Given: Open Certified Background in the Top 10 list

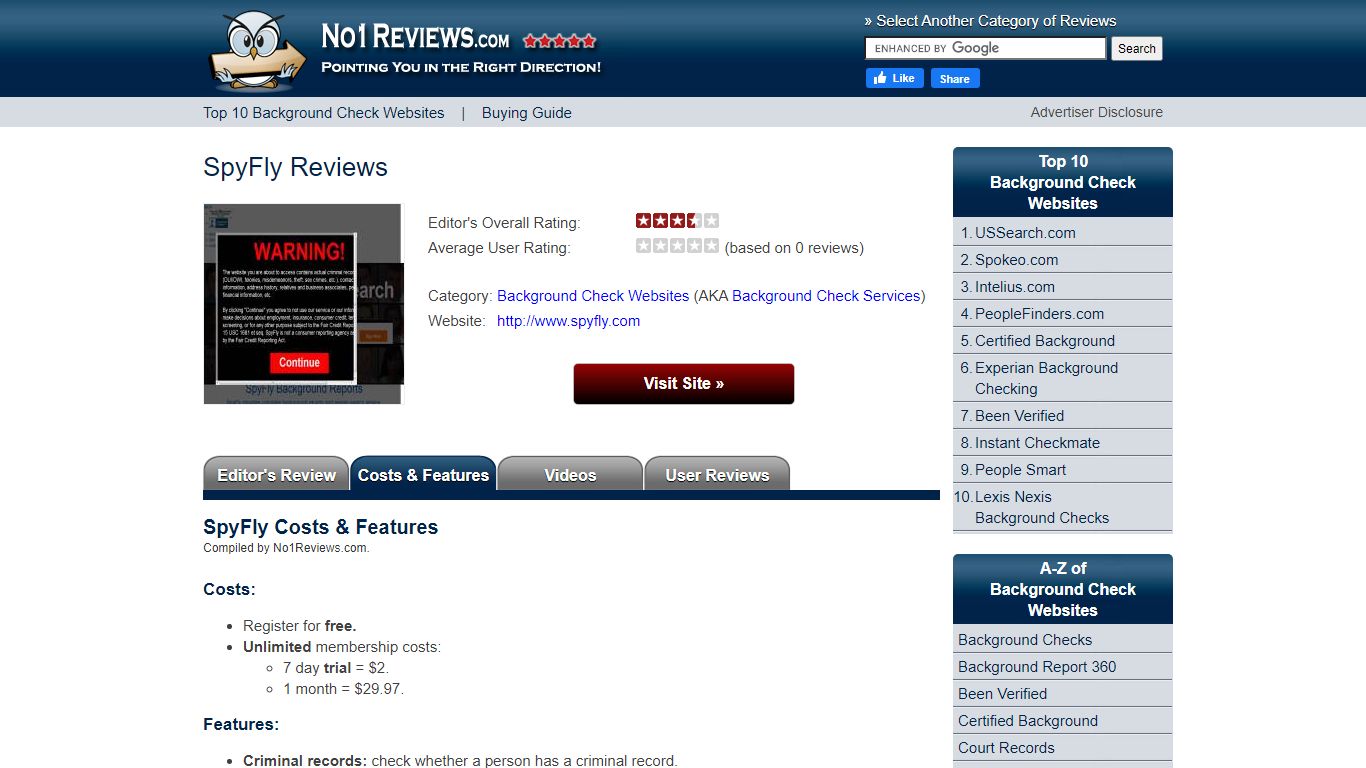Looking at the screenshot, I should click(x=1045, y=341).
